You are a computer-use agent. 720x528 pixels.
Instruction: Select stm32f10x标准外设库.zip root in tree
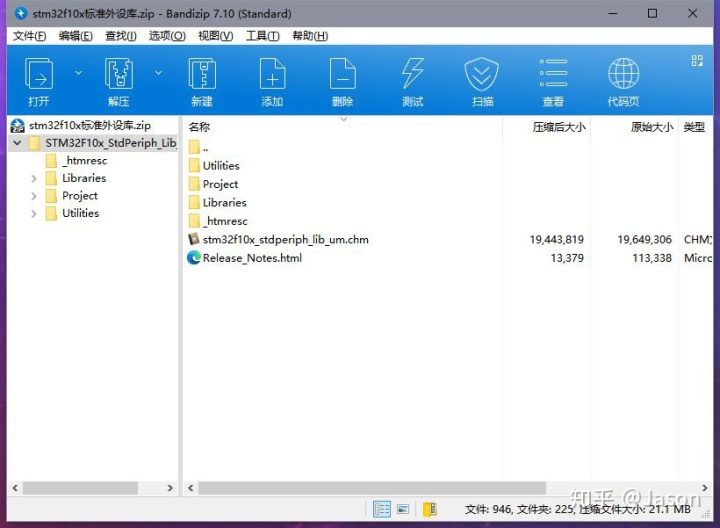[x=90, y=125]
